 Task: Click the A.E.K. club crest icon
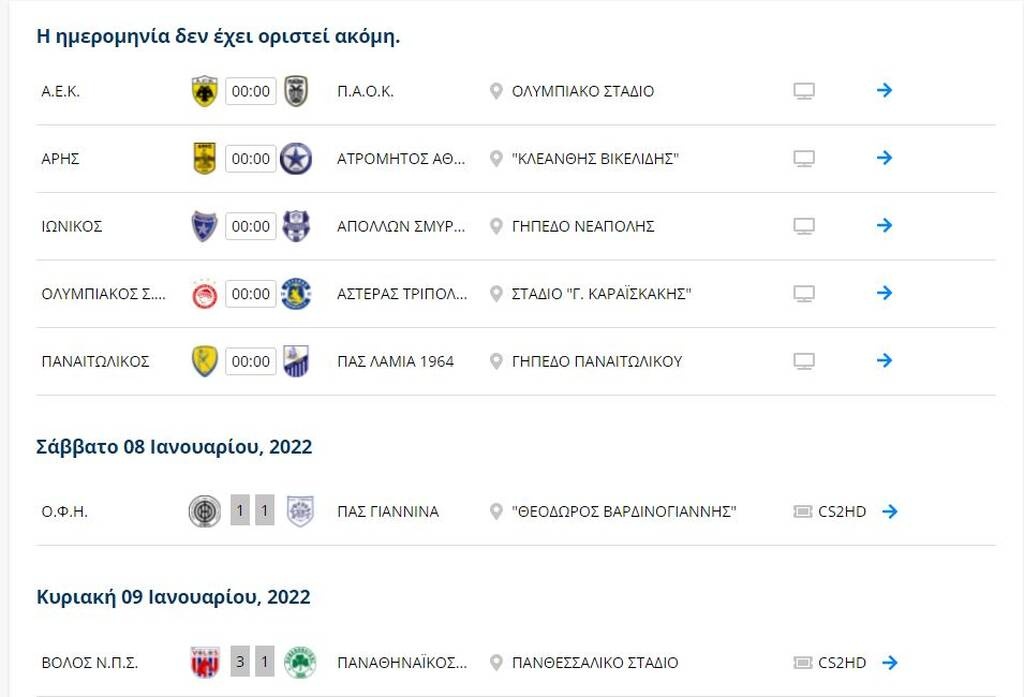[204, 90]
